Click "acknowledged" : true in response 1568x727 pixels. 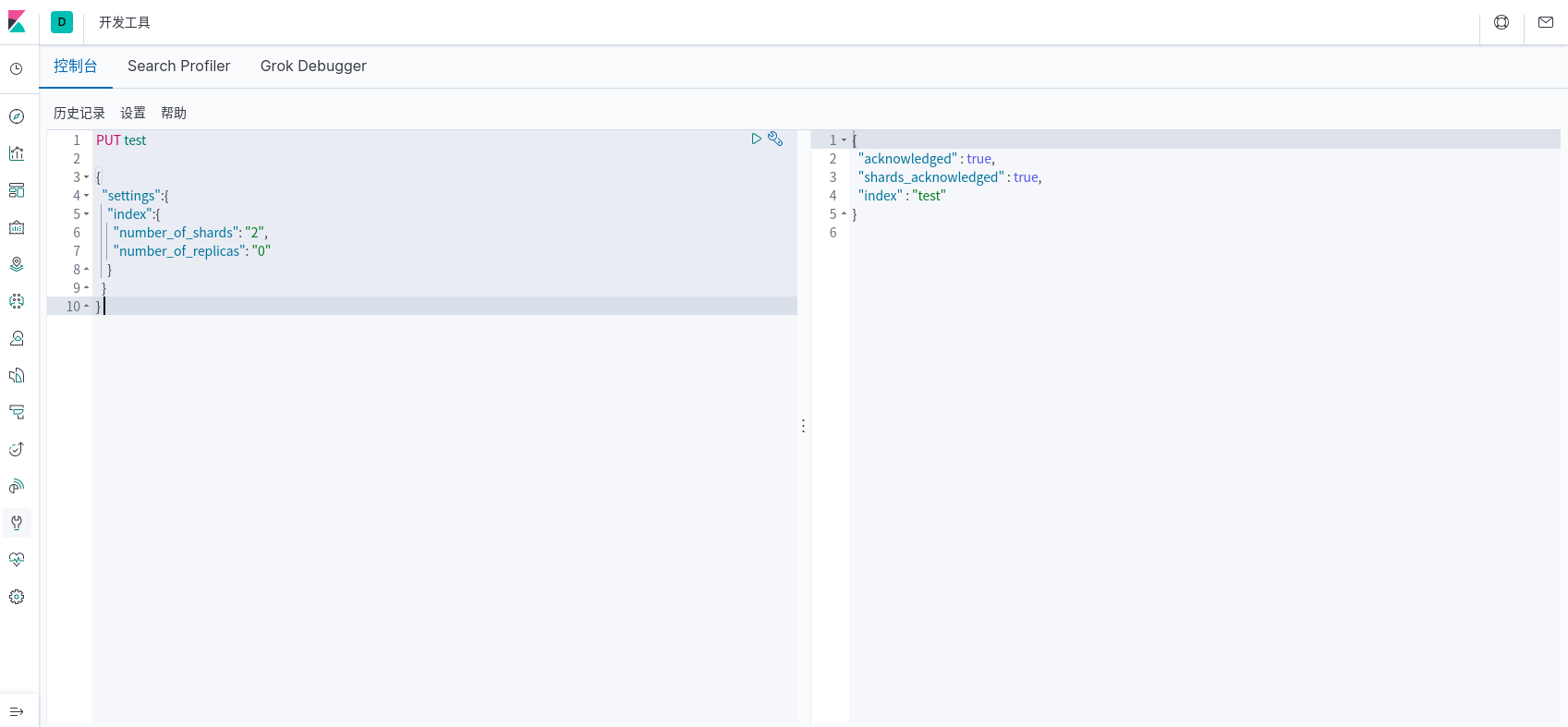coord(927,159)
